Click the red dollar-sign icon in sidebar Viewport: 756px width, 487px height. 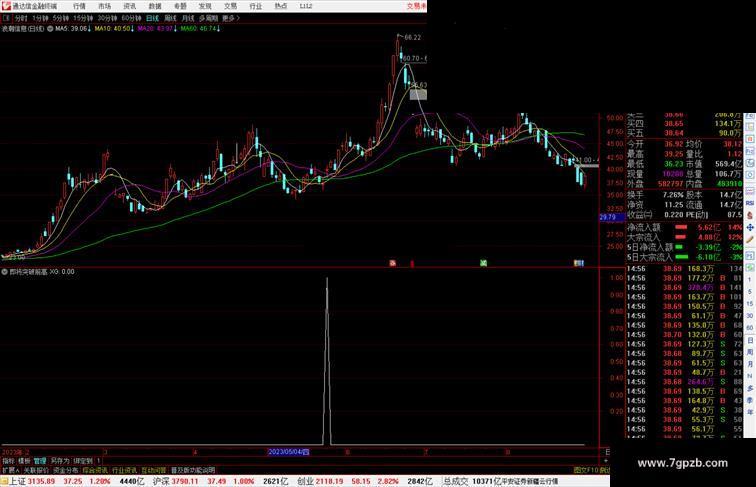(x=750, y=215)
